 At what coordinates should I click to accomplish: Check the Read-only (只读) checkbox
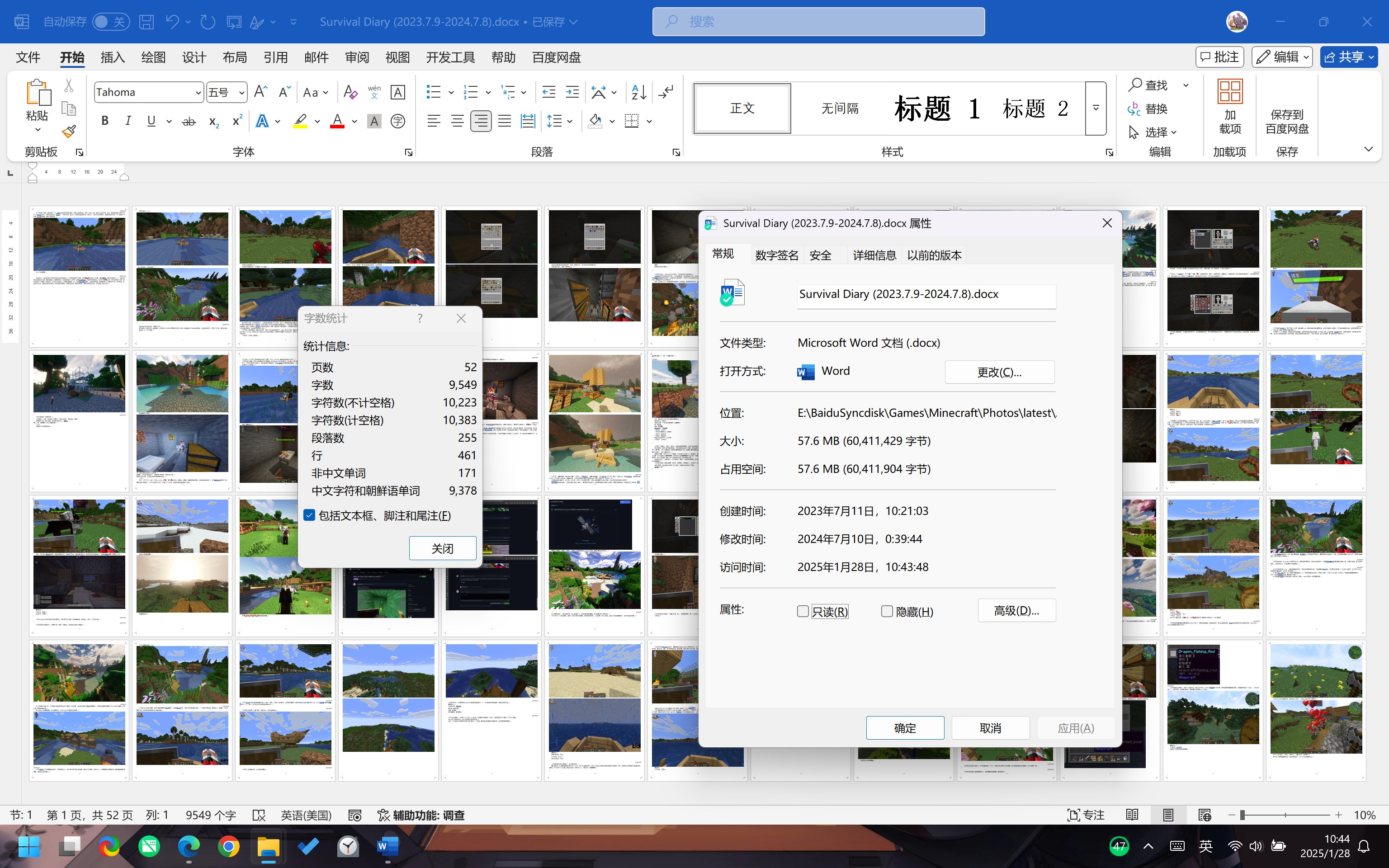803,611
